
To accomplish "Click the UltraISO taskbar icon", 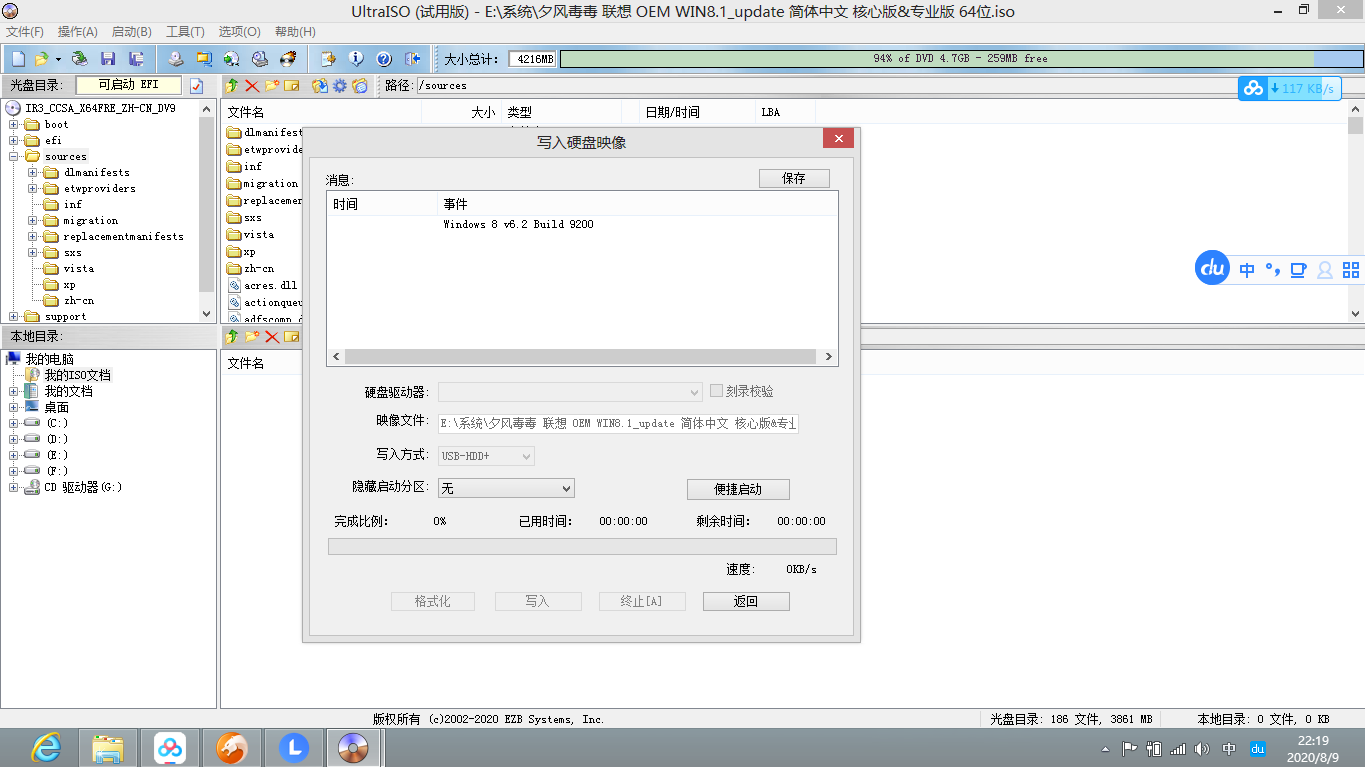I will click(x=355, y=747).
